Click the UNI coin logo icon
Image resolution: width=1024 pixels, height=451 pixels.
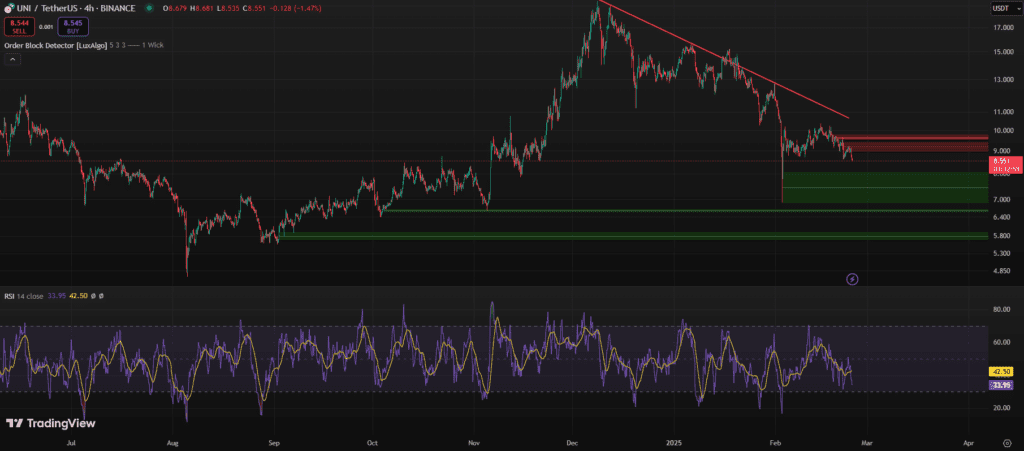pos(9,8)
